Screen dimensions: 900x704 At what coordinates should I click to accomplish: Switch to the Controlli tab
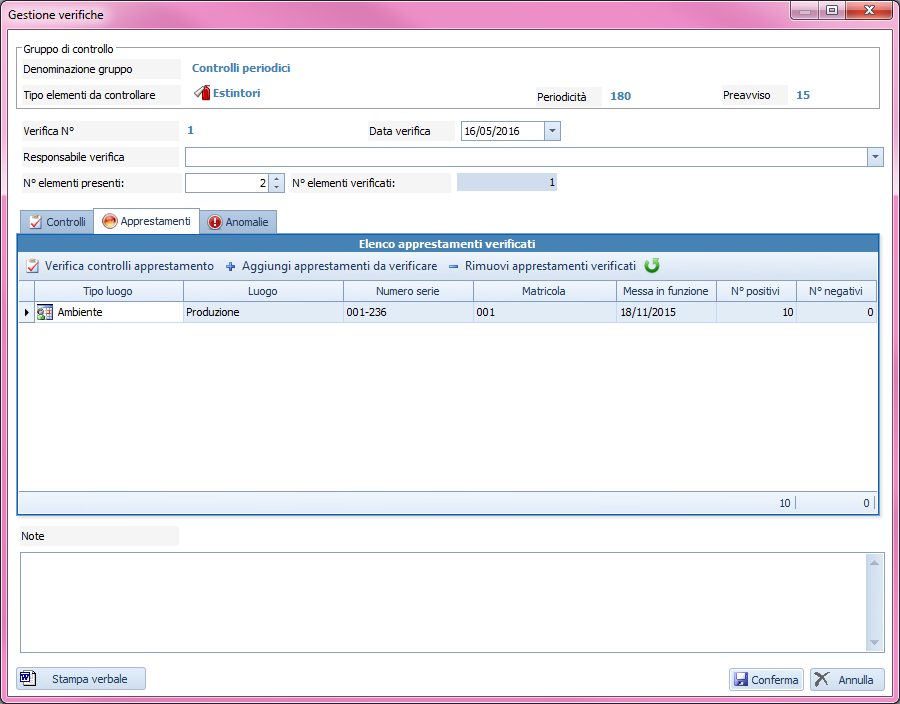57,222
